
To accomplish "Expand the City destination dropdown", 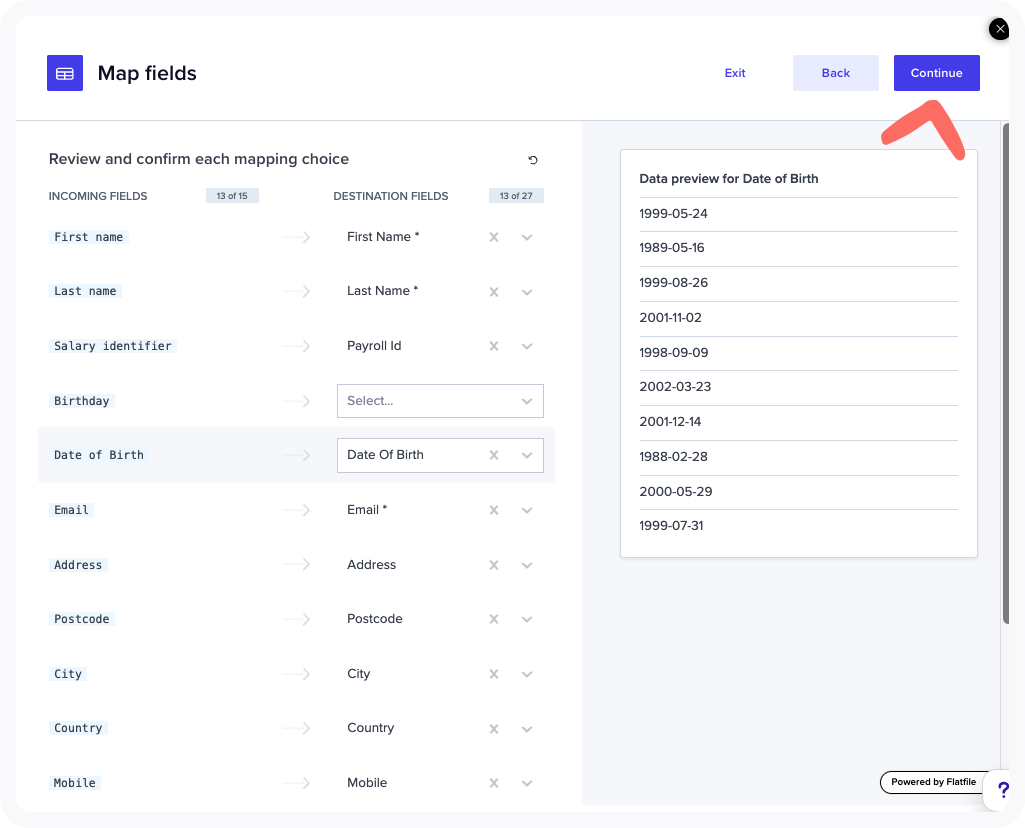I will pyautogui.click(x=527, y=674).
